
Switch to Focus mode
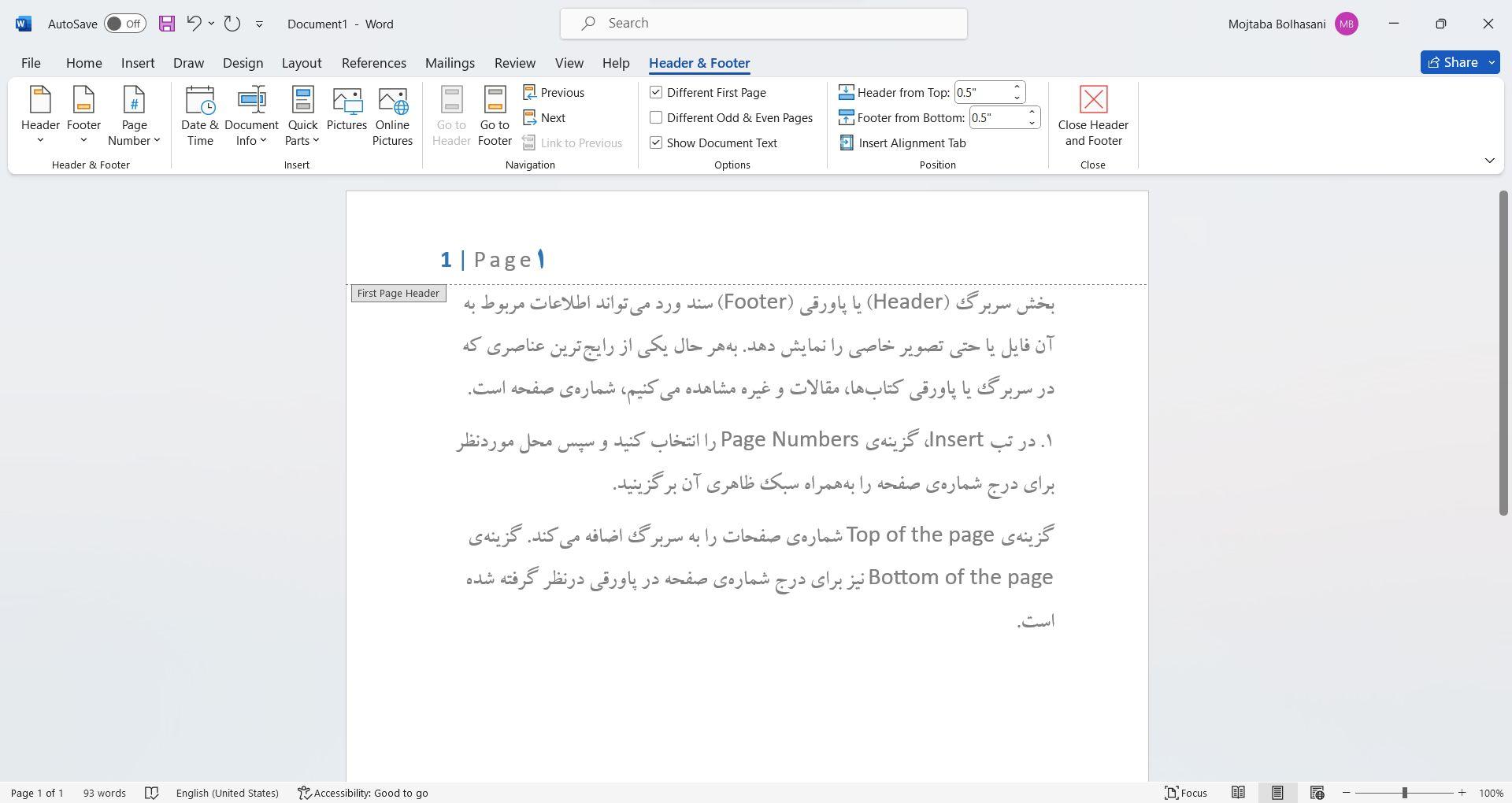[1186, 793]
